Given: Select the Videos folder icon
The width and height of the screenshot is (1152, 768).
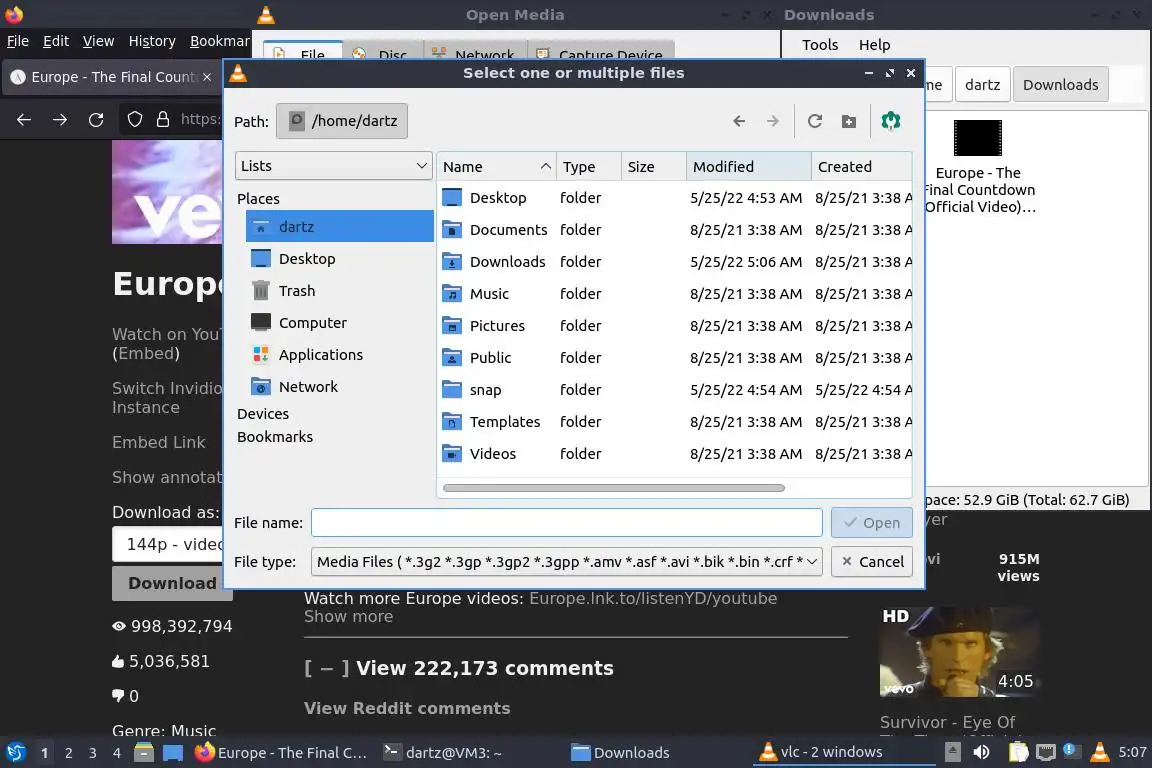Looking at the screenshot, I should (452, 453).
